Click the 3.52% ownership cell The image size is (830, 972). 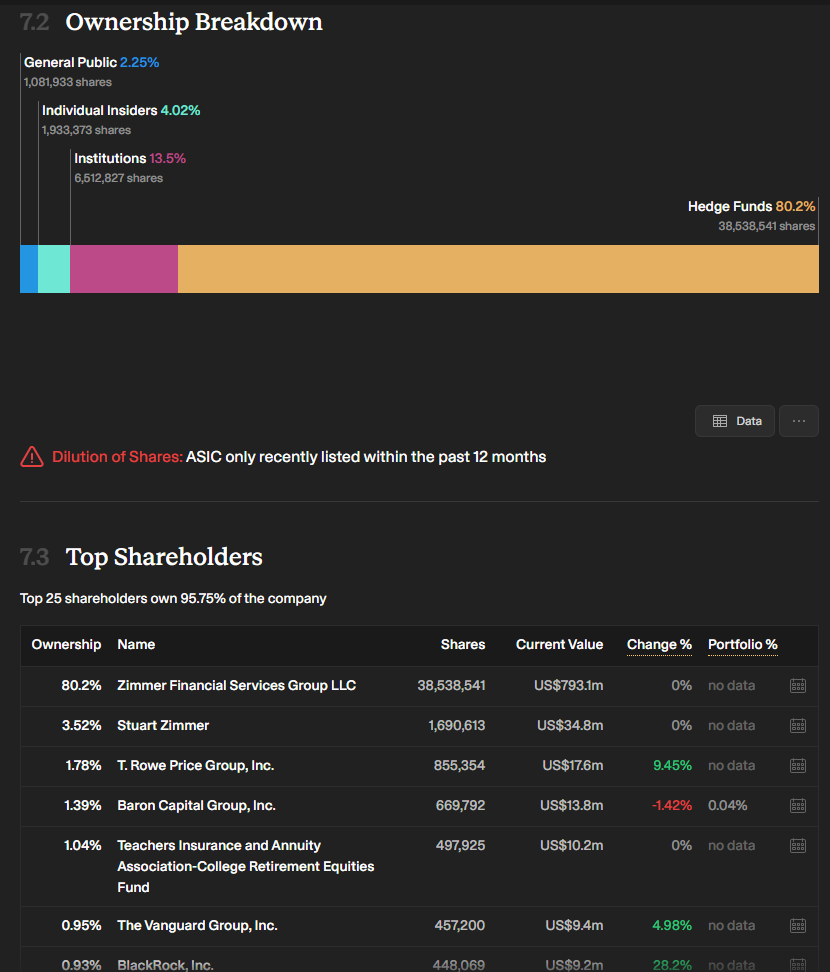point(81,725)
